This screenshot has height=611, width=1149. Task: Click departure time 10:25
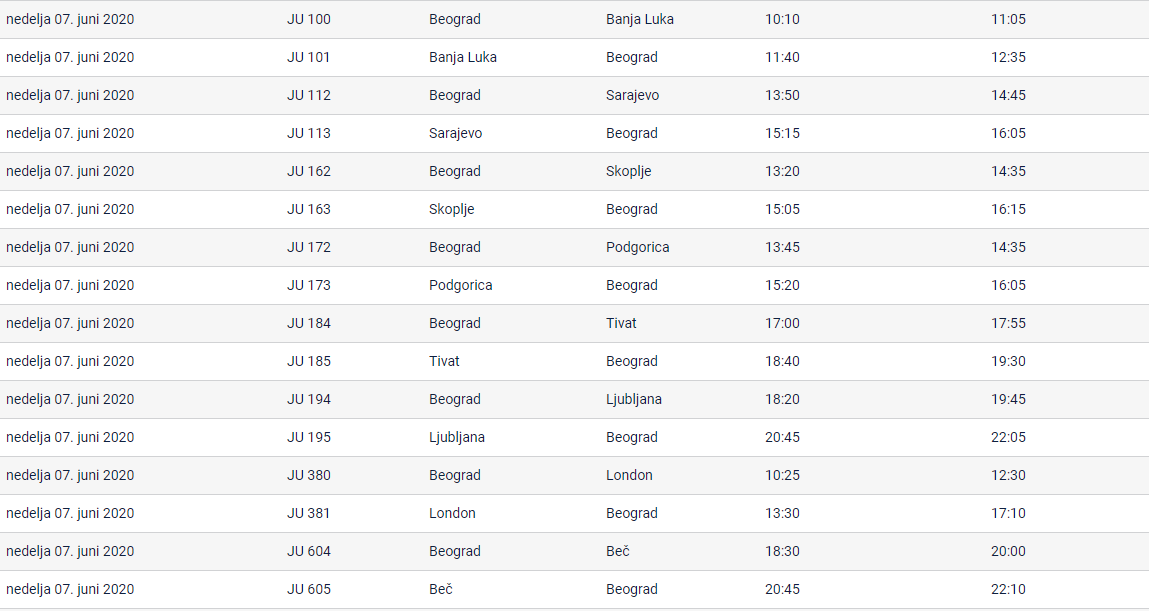tap(782, 475)
